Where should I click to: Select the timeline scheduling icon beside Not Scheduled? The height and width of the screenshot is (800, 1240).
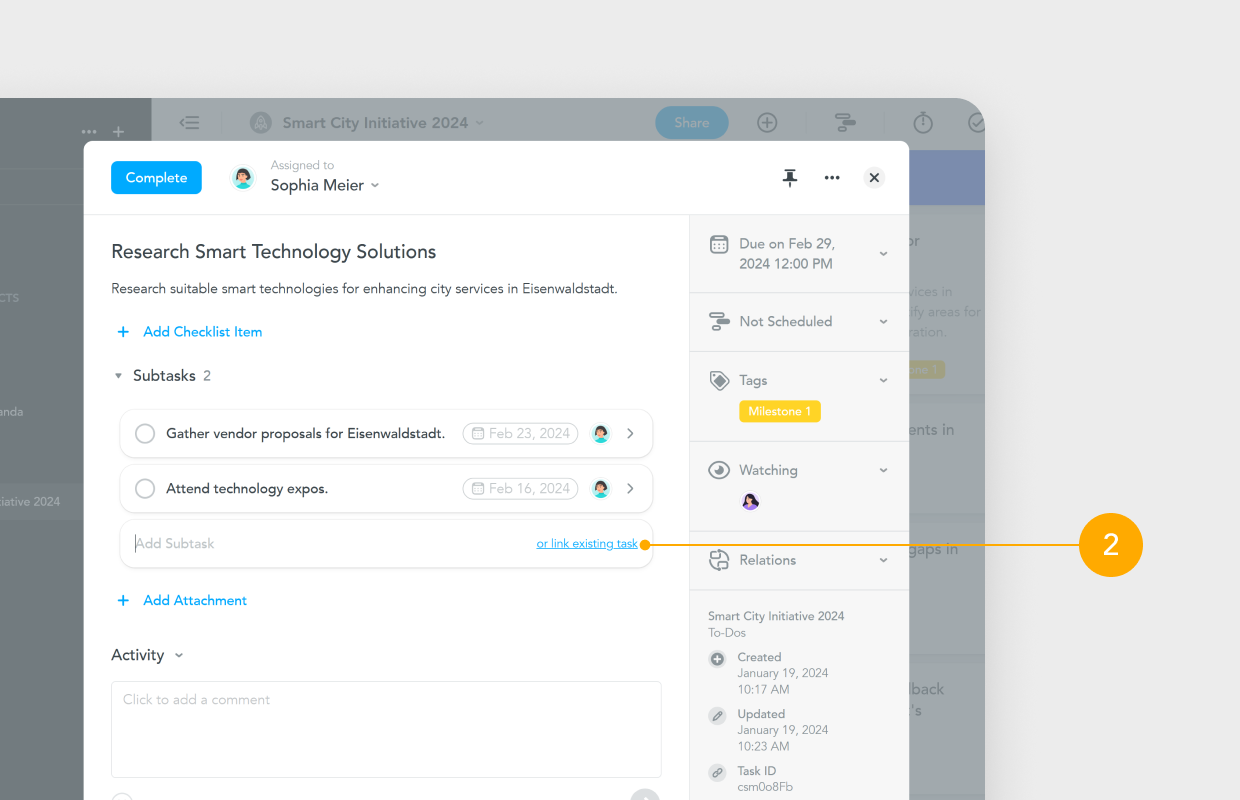coord(719,321)
